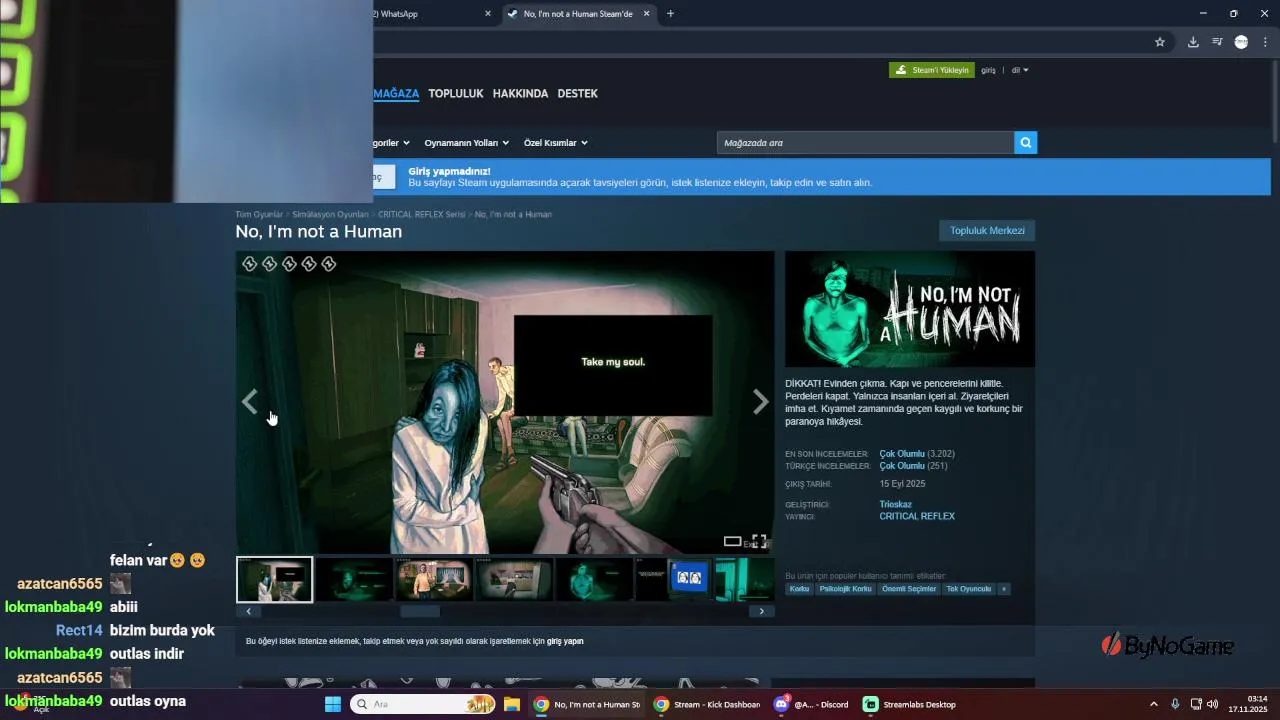The width and height of the screenshot is (1280, 720).
Task: Open the game header capsule image
Action: pyautogui.click(x=910, y=309)
